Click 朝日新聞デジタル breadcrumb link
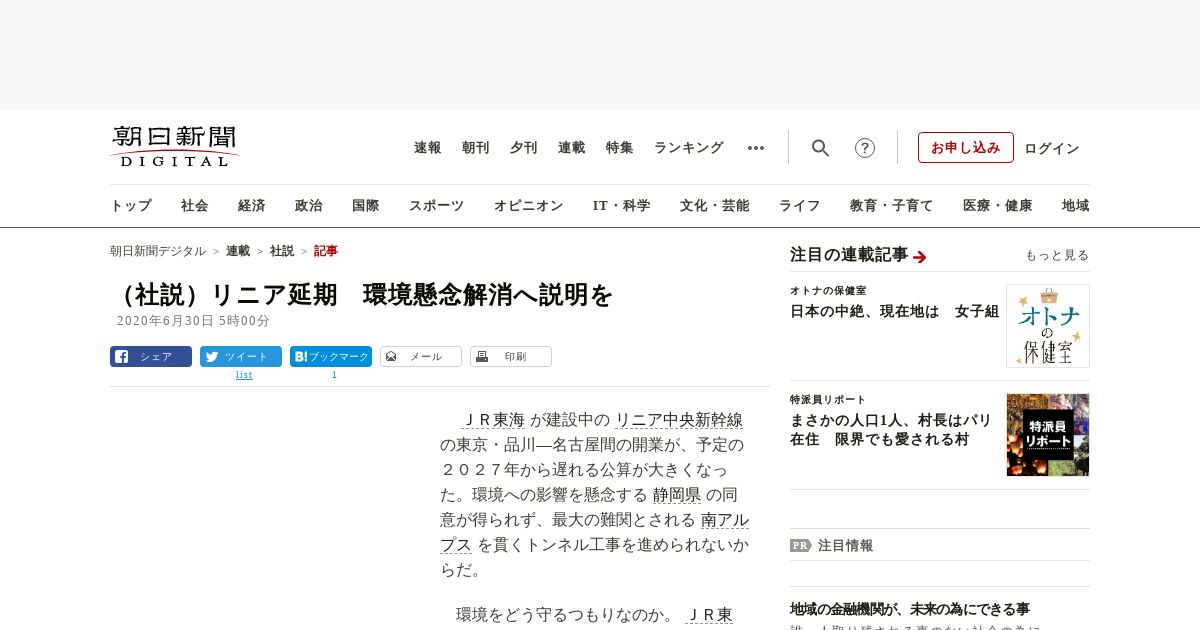 coord(158,251)
